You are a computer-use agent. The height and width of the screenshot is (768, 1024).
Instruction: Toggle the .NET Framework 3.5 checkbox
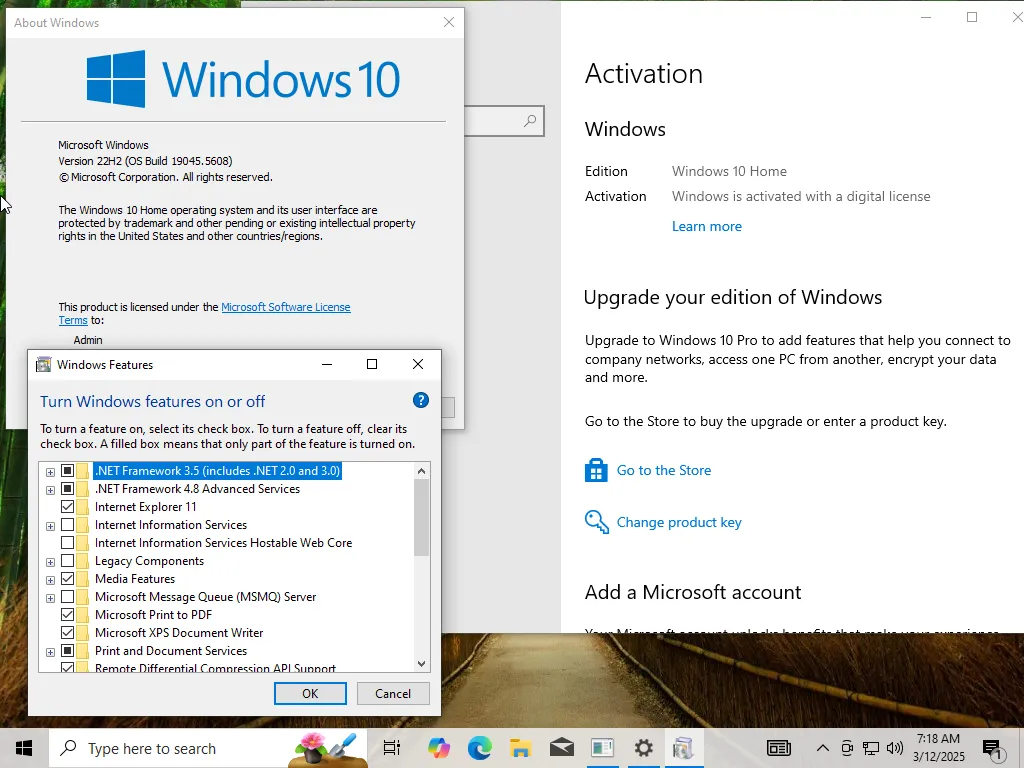[x=67, y=470]
